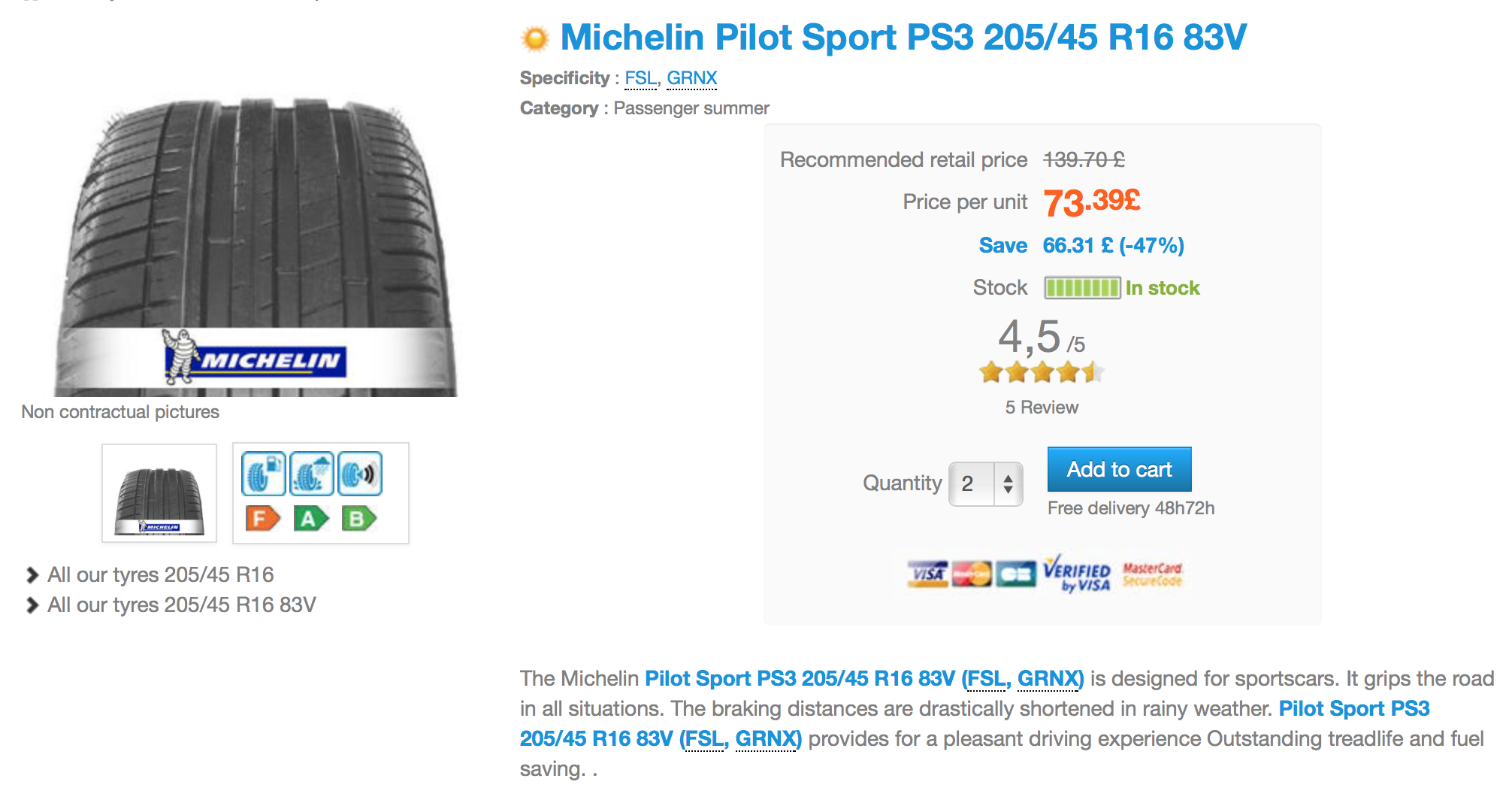Expand All our tyres 205/45 R16 link
1512x797 pixels.
pos(160,575)
